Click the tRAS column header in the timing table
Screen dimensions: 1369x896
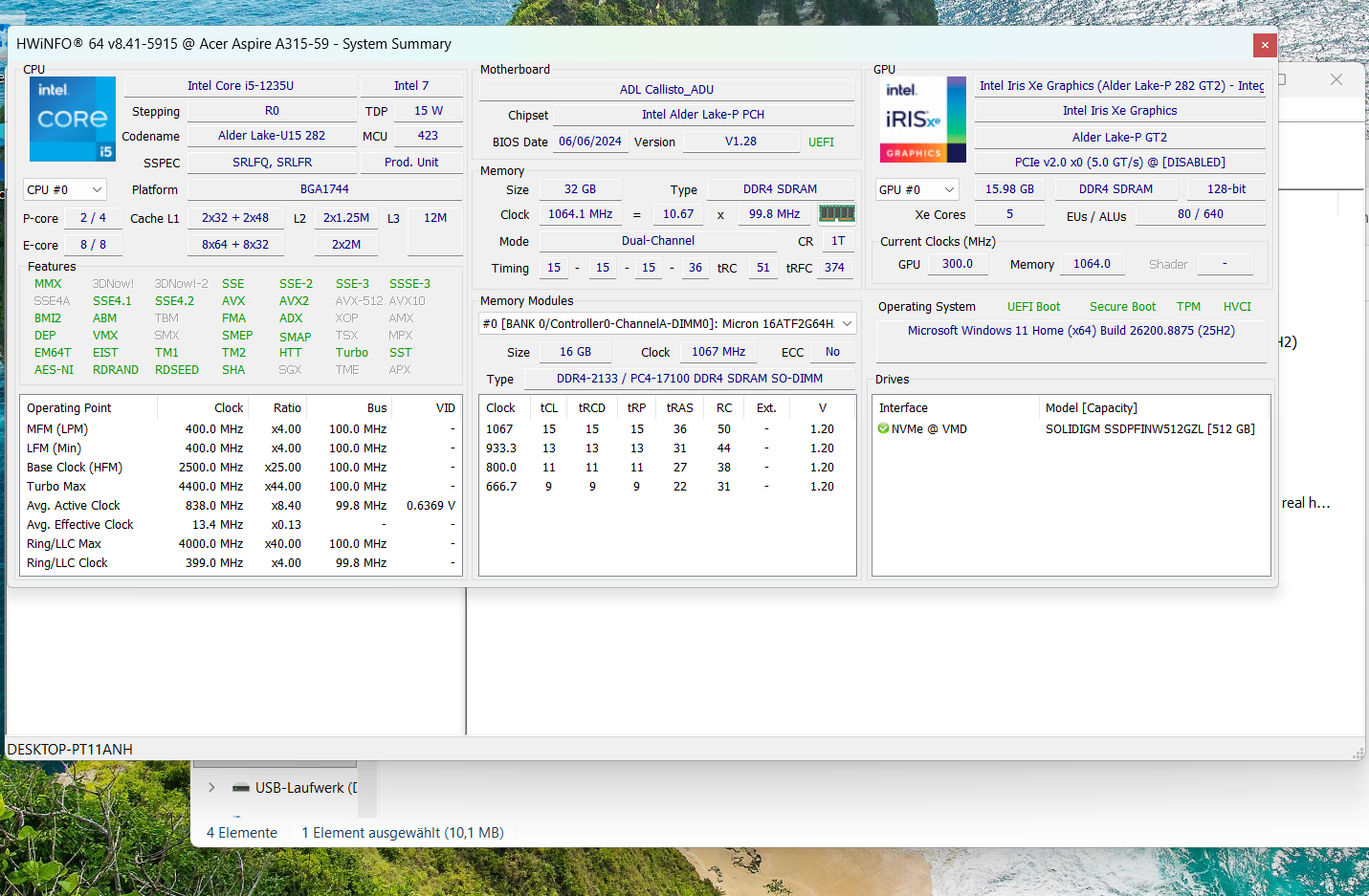[680, 408]
